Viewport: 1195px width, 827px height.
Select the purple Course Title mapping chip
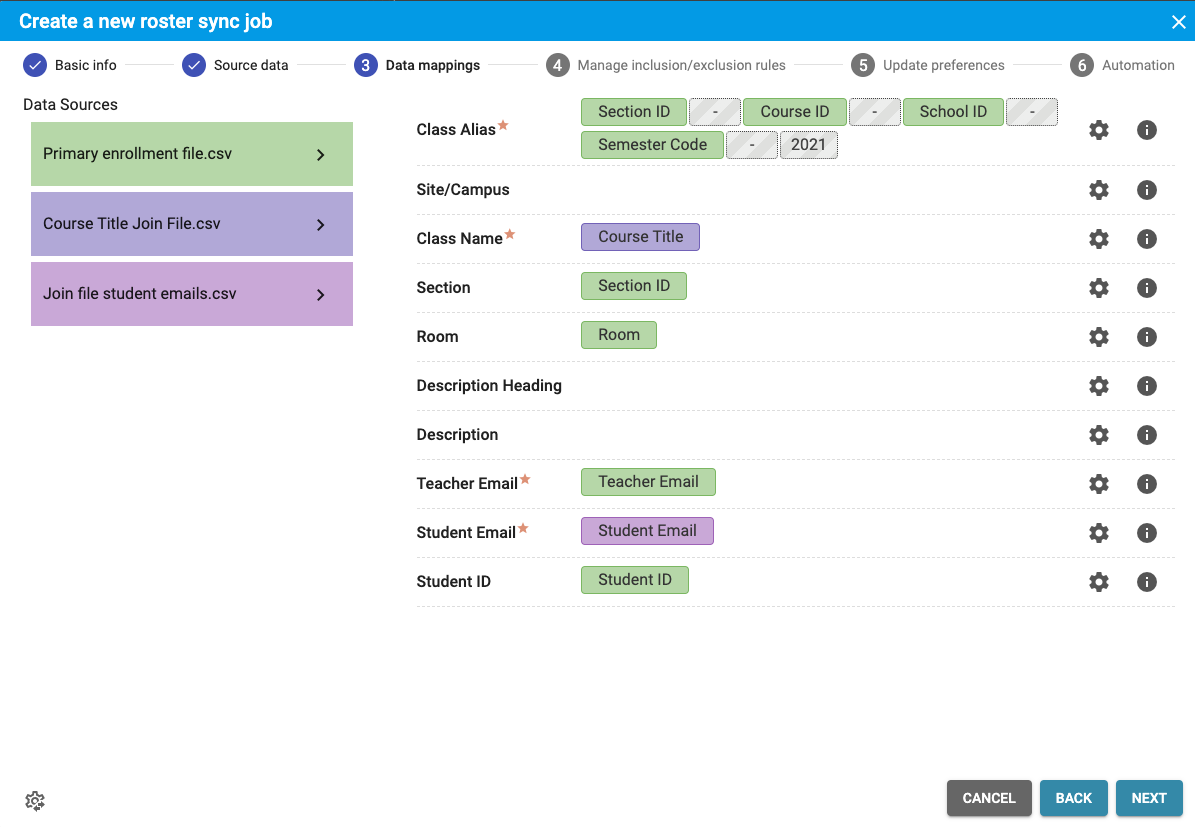point(640,237)
